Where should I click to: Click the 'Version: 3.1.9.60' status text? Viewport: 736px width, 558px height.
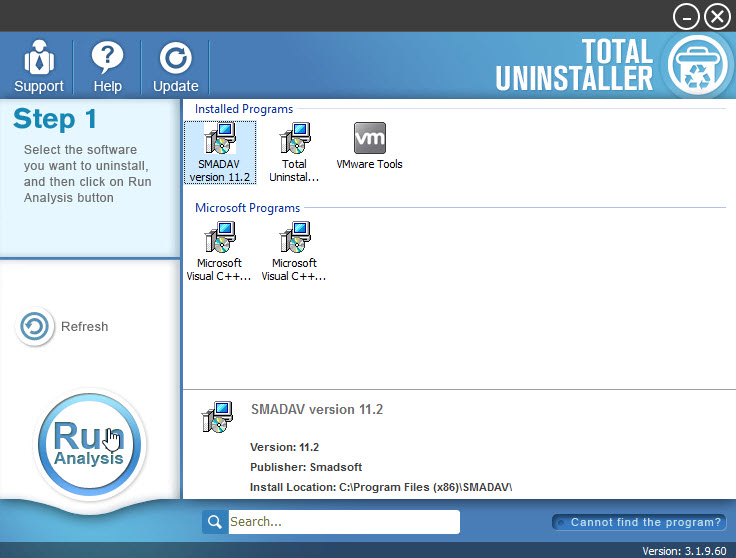point(684,551)
